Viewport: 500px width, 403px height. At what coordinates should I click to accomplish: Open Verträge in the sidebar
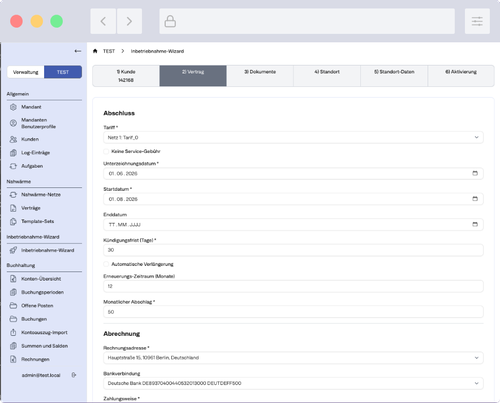31,208
